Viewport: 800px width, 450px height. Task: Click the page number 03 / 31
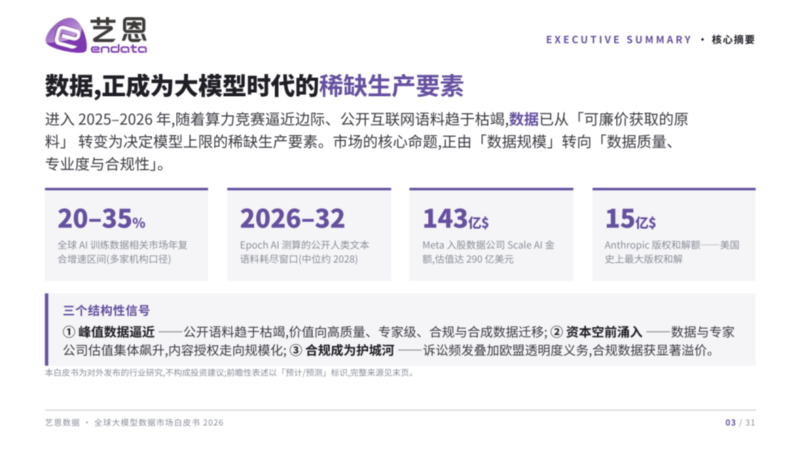pyautogui.click(x=740, y=422)
